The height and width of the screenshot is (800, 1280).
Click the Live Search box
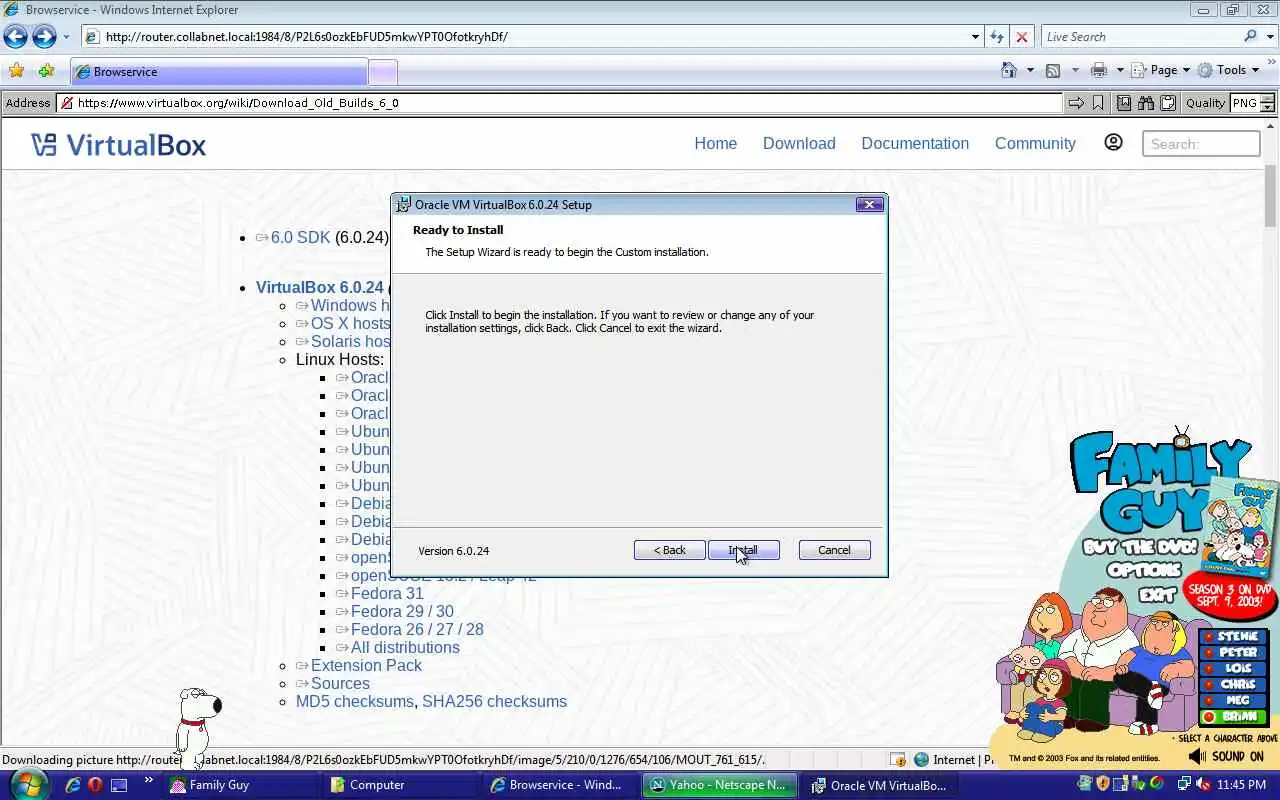point(1140,37)
